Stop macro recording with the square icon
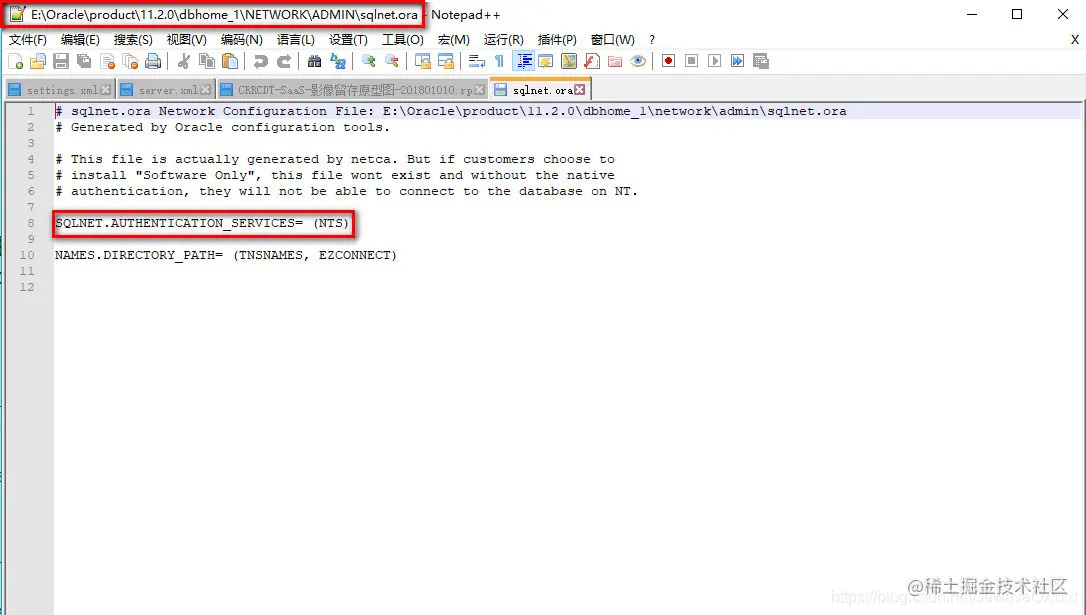This screenshot has width=1086, height=615. pos(691,62)
